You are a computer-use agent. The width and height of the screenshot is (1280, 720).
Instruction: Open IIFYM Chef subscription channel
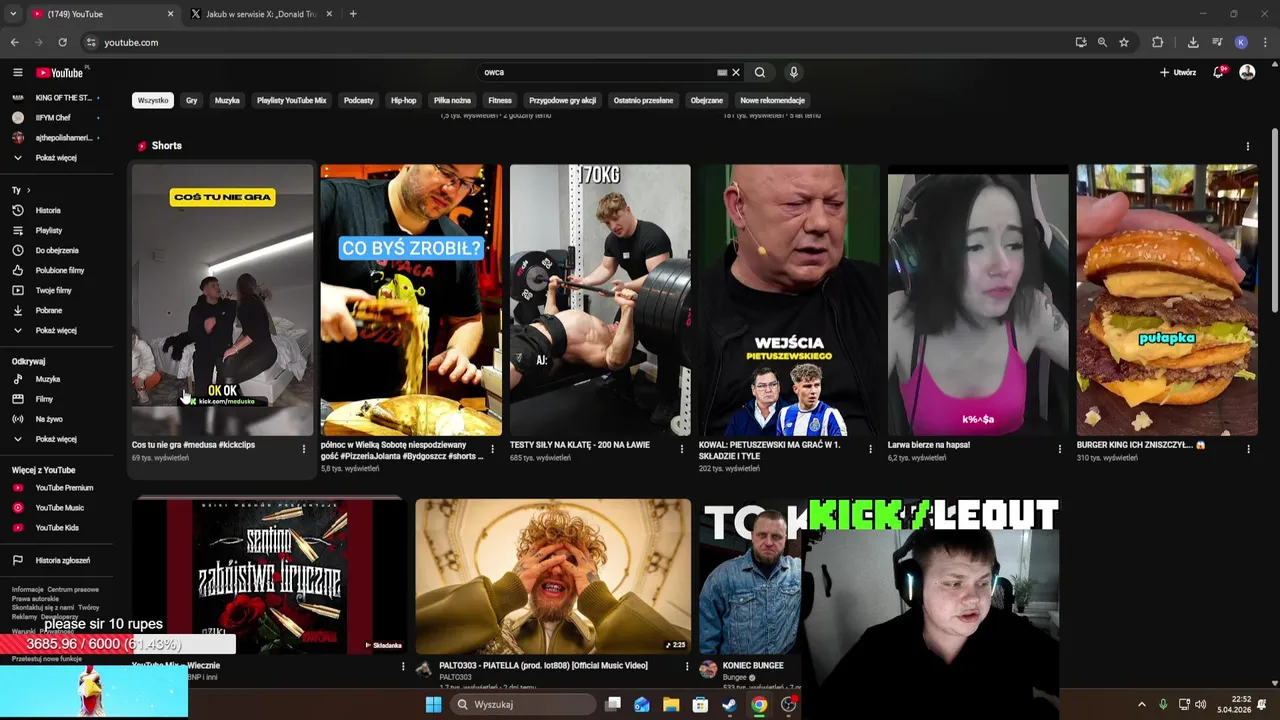(53, 118)
